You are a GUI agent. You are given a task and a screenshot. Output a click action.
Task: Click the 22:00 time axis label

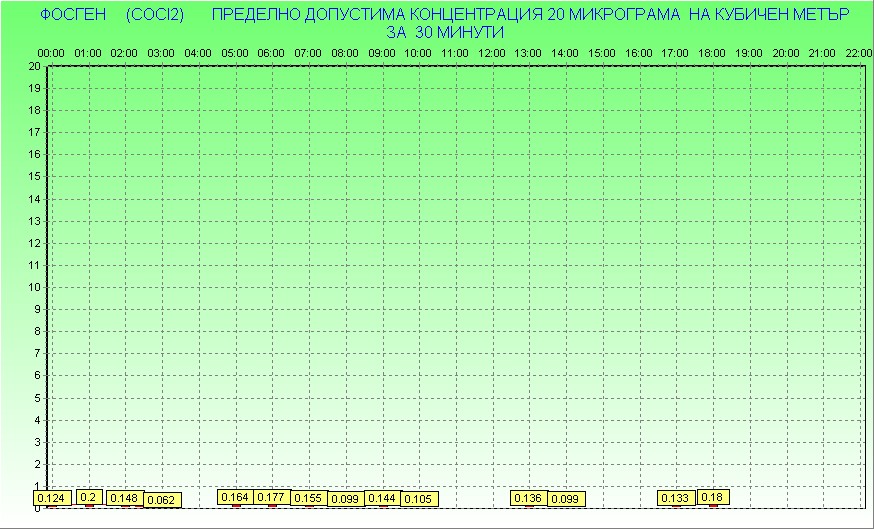click(858, 52)
